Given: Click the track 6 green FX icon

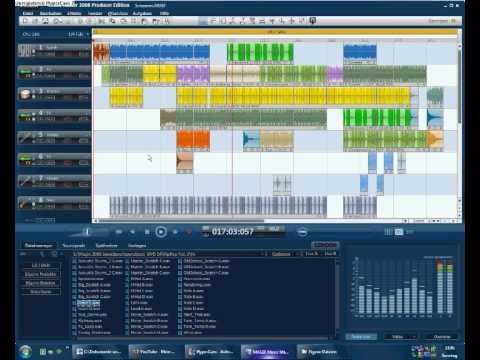Looking at the screenshot, I should pos(25,160).
